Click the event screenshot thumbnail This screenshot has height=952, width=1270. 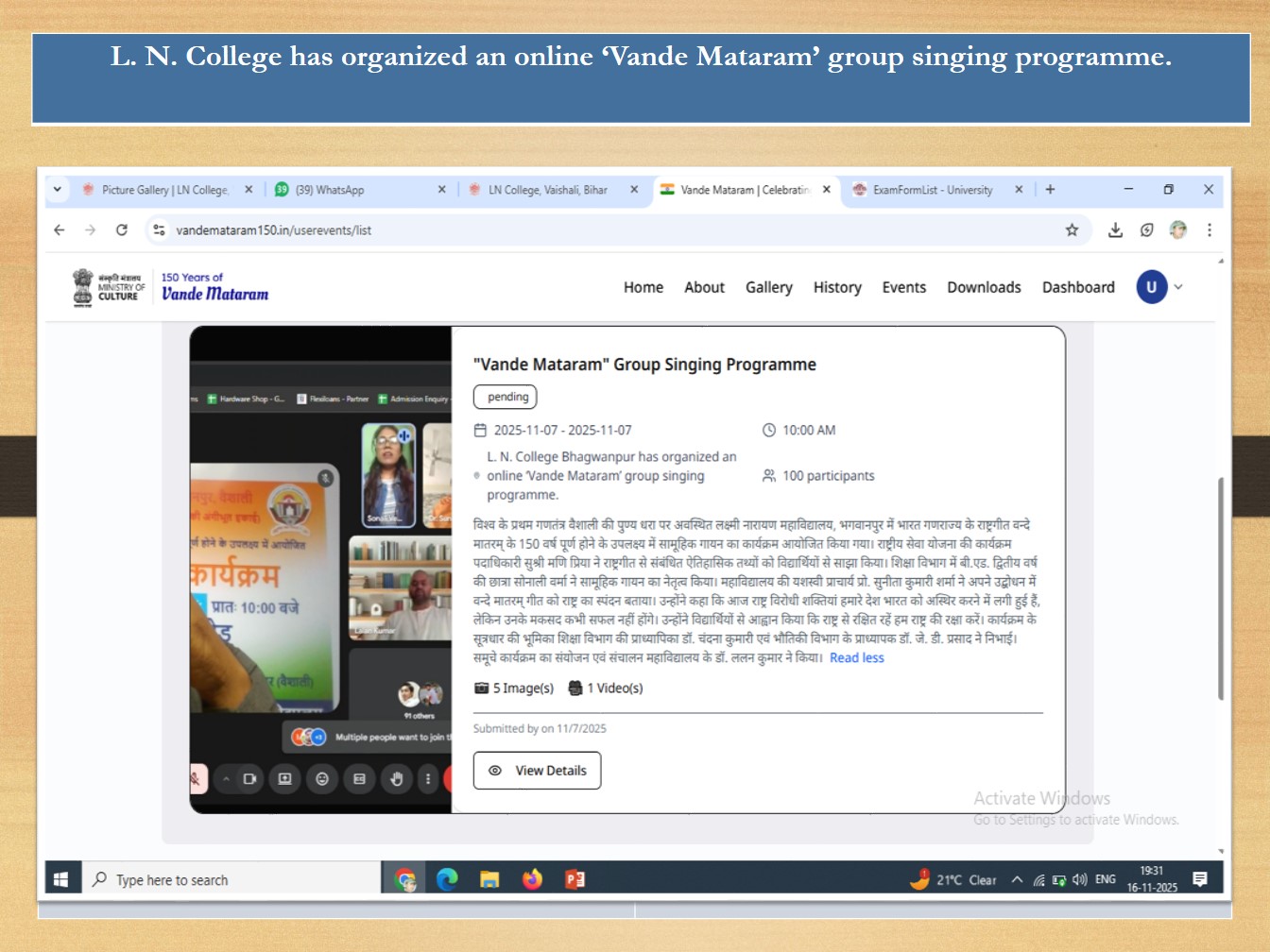point(320,569)
